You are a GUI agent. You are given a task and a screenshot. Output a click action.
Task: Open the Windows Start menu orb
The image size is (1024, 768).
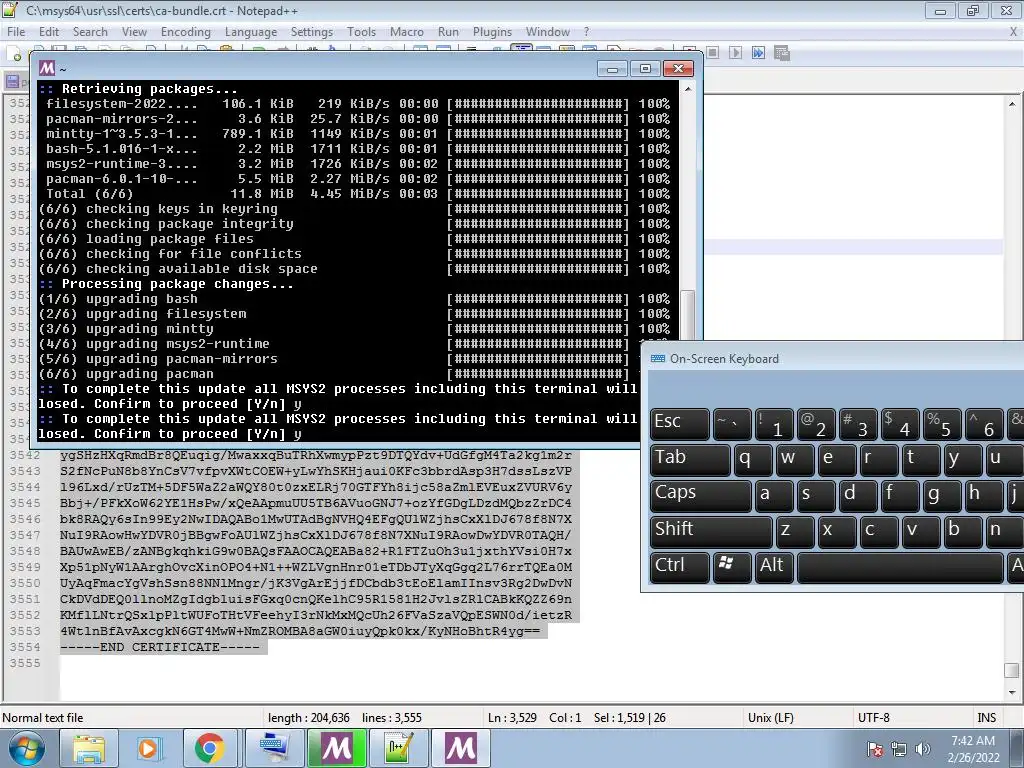click(26, 748)
